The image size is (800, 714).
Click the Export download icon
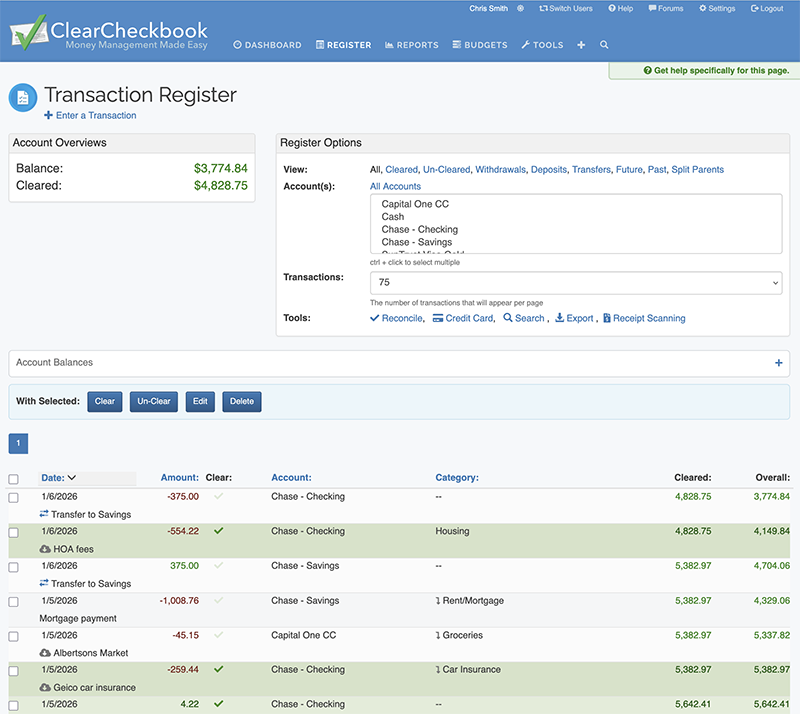point(562,318)
